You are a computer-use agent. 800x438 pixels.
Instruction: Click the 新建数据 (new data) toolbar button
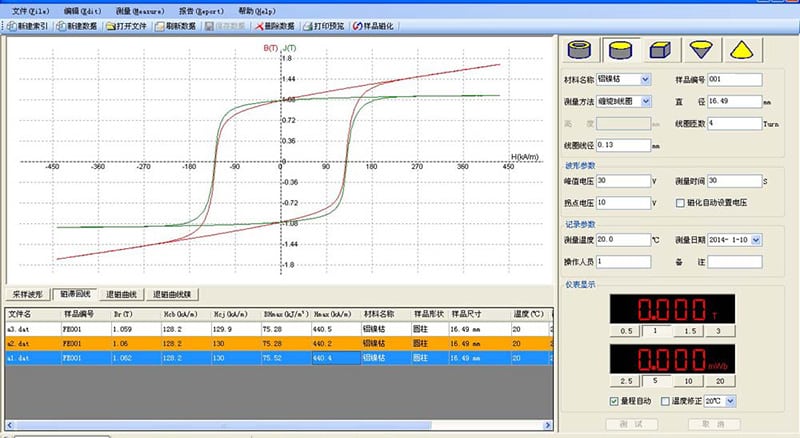point(77,26)
